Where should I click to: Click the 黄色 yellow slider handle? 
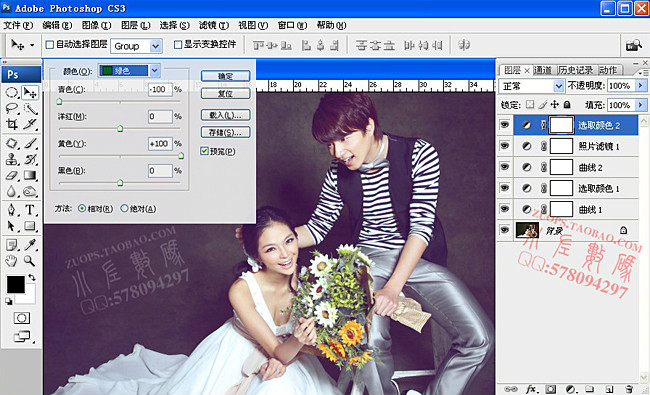tap(181, 156)
